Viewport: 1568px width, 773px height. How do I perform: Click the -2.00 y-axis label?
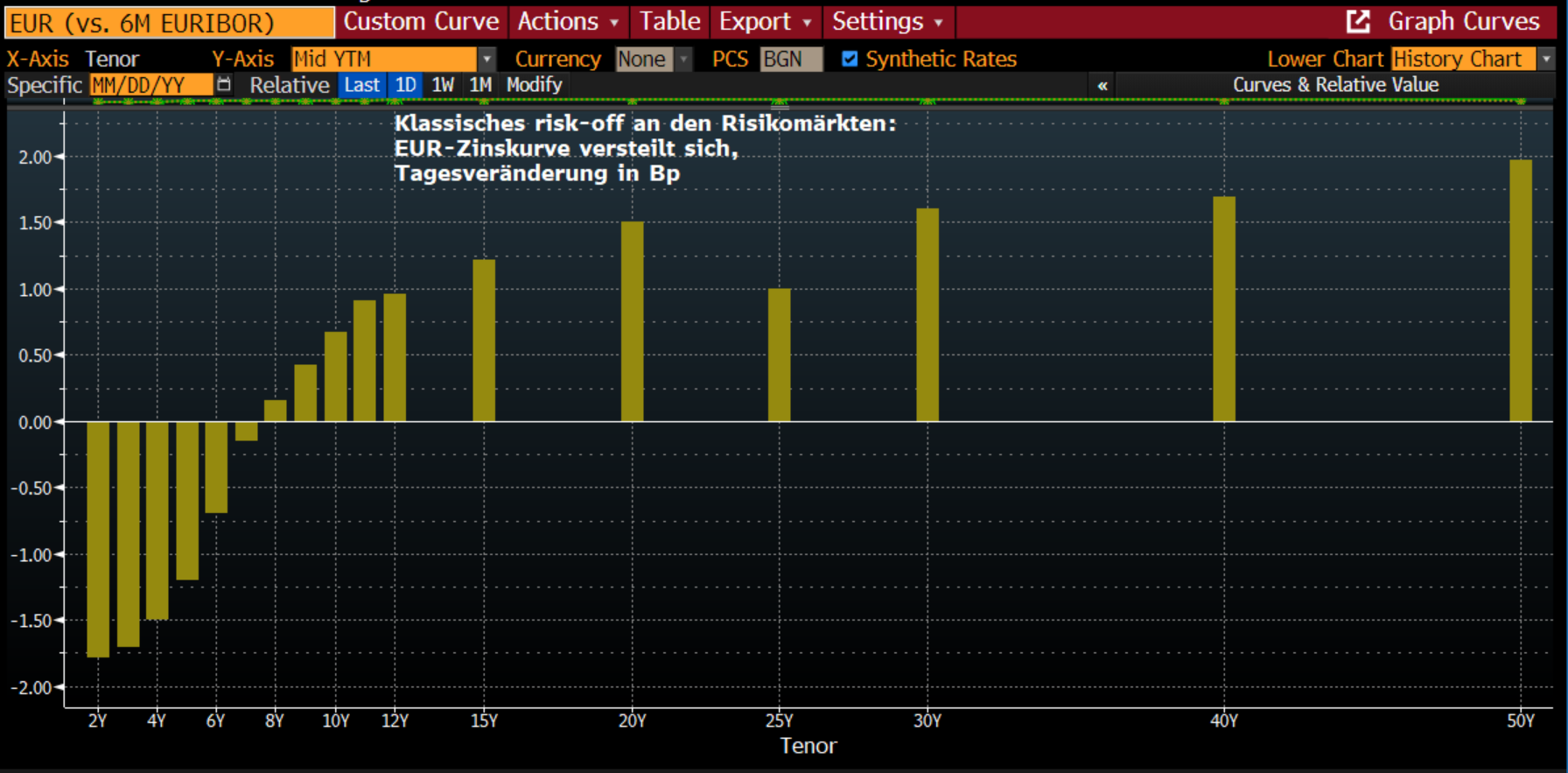tap(31, 688)
